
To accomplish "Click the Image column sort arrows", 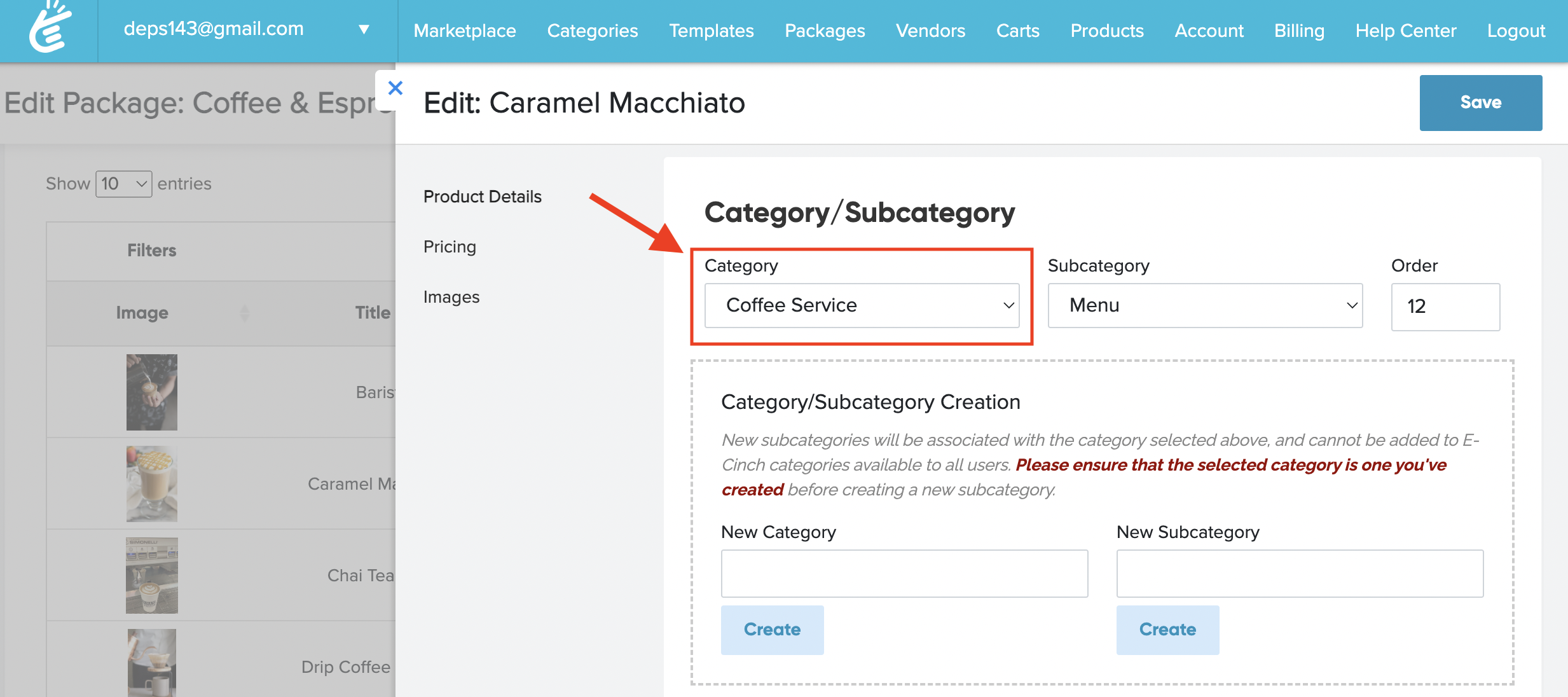I will [x=244, y=313].
